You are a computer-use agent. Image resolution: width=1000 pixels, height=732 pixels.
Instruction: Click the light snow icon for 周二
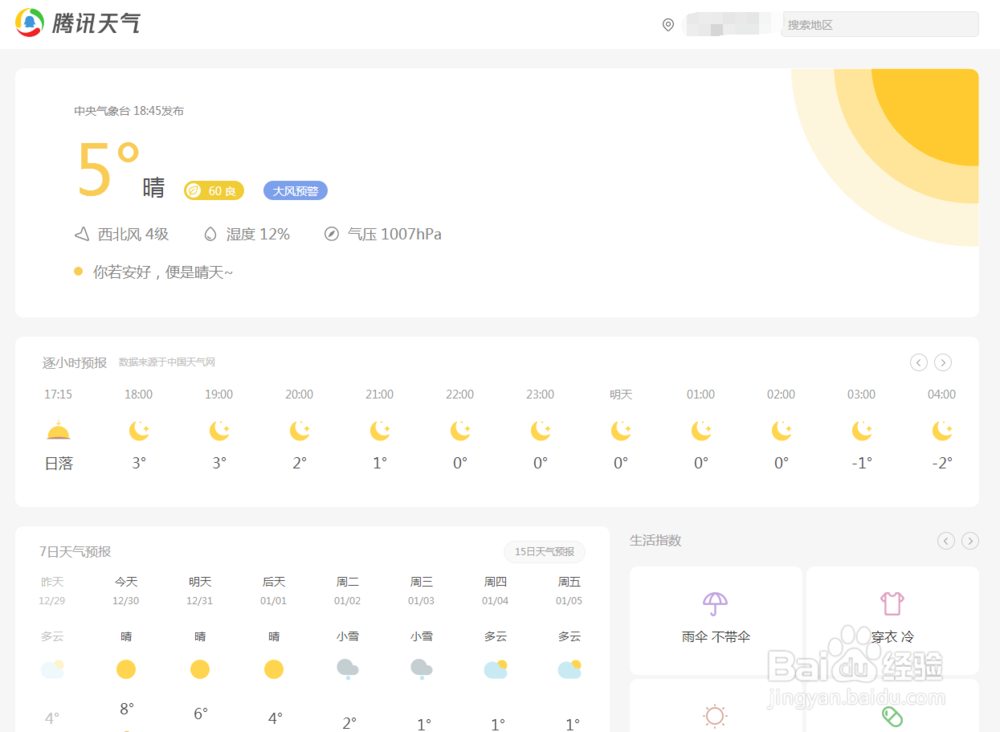coord(348,670)
